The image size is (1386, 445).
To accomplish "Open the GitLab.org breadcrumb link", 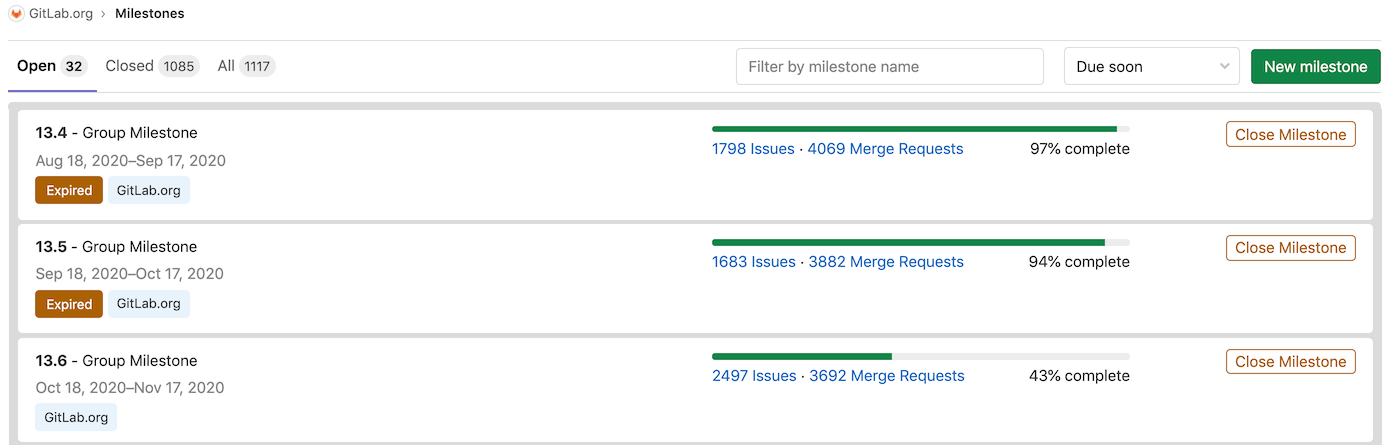I will pos(63,14).
